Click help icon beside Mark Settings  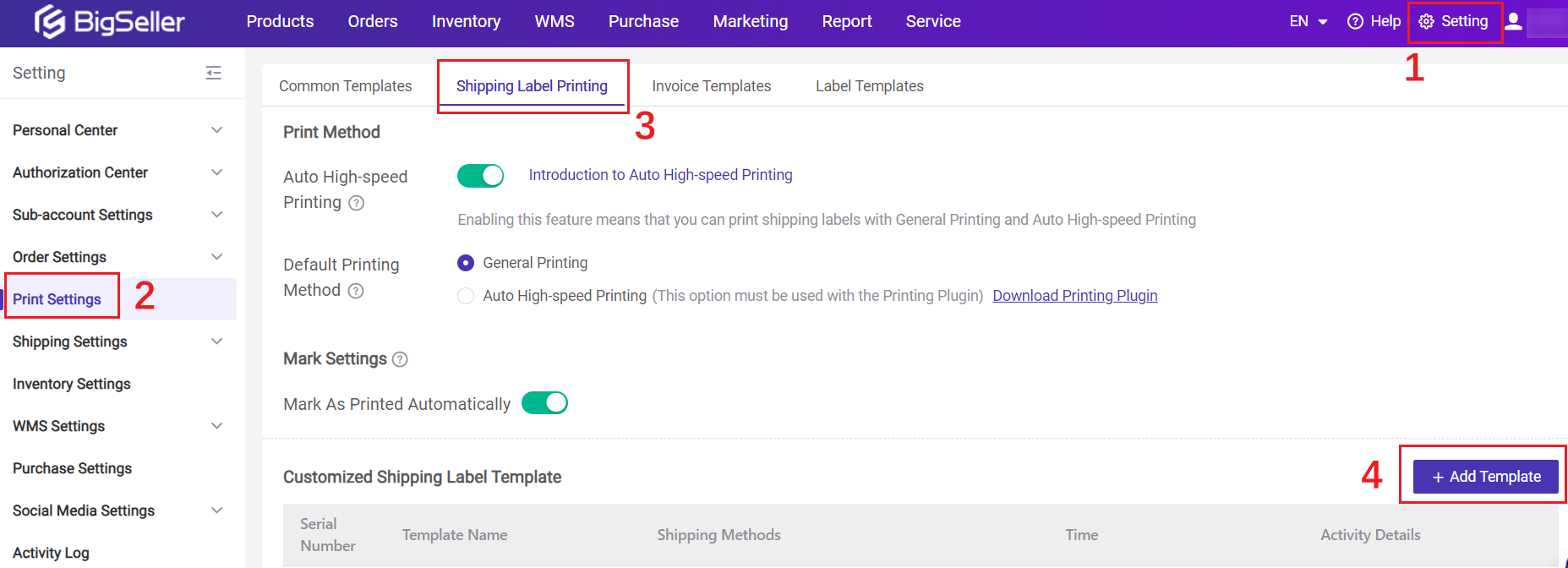pos(400,359)
